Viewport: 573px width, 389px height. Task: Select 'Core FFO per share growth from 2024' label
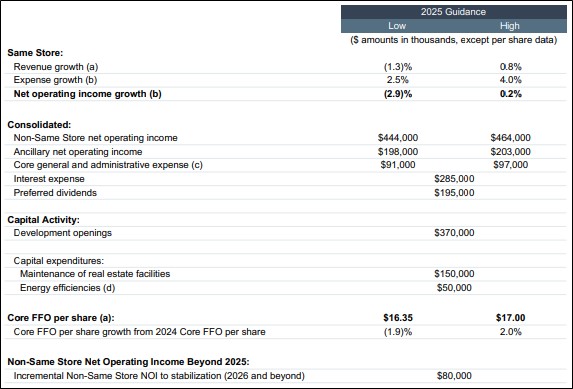tap(139, 332)
